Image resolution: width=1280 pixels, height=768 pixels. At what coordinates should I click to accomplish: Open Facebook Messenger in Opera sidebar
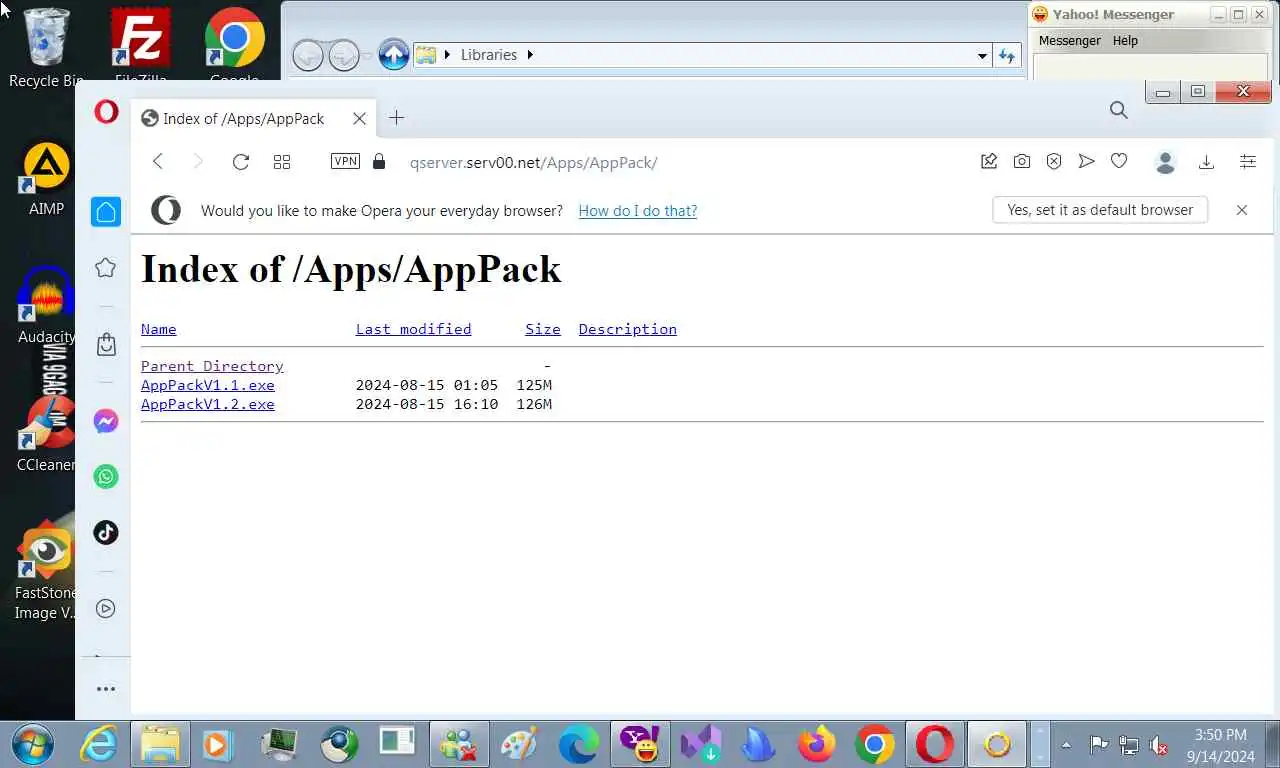coord(106,421)
